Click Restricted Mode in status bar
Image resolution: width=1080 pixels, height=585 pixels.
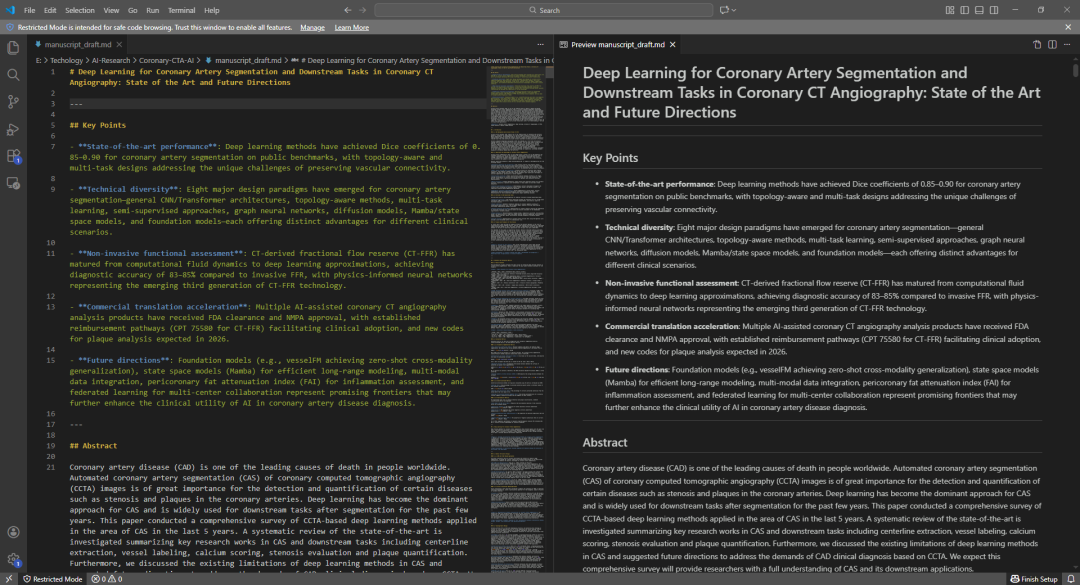click(53, 579)
